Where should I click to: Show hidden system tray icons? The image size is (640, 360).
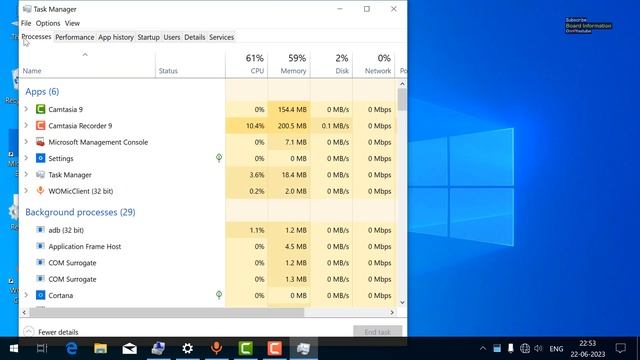pos(483,348)
